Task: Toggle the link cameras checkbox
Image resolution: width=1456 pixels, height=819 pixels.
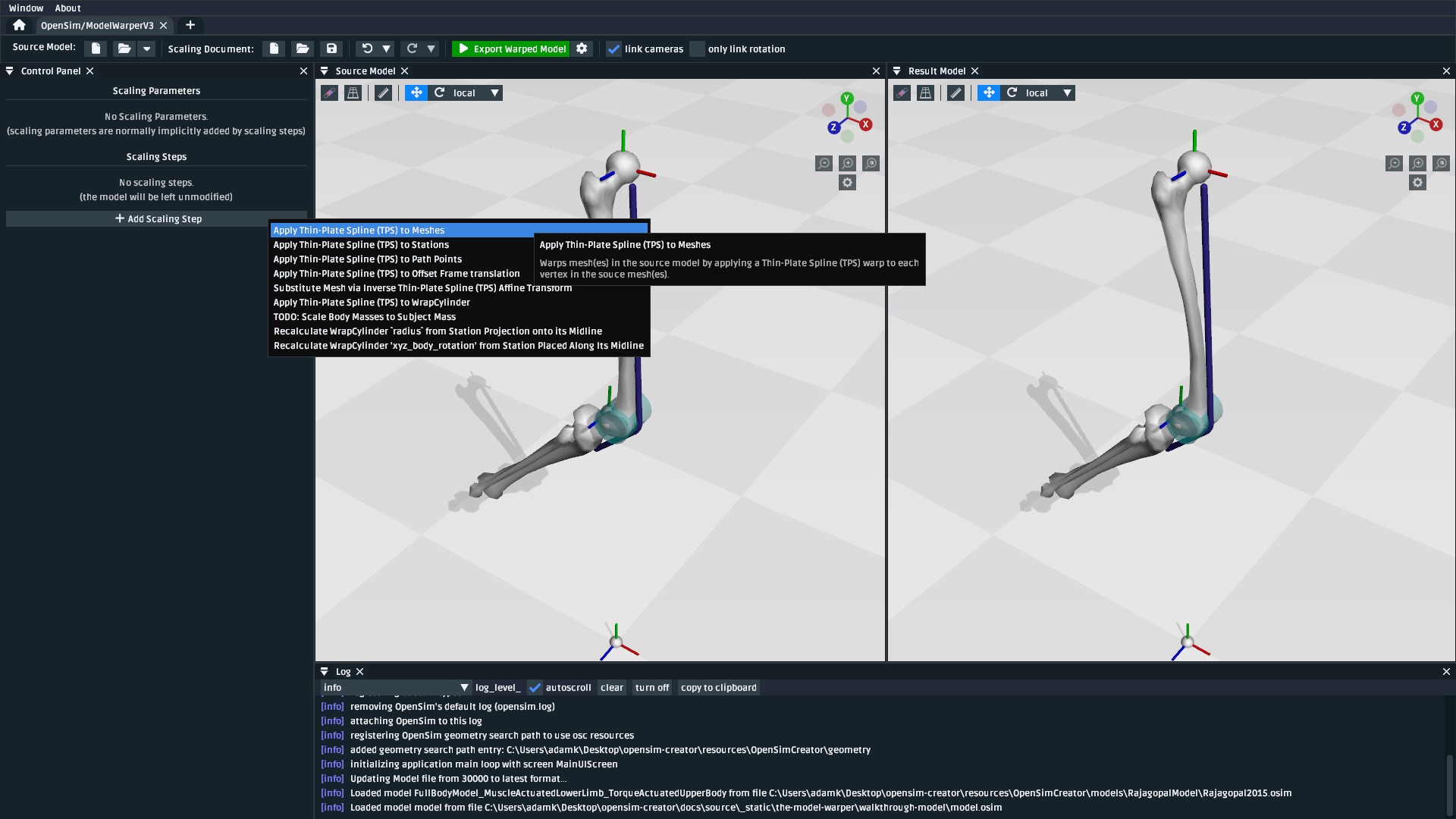Action: 613,49
